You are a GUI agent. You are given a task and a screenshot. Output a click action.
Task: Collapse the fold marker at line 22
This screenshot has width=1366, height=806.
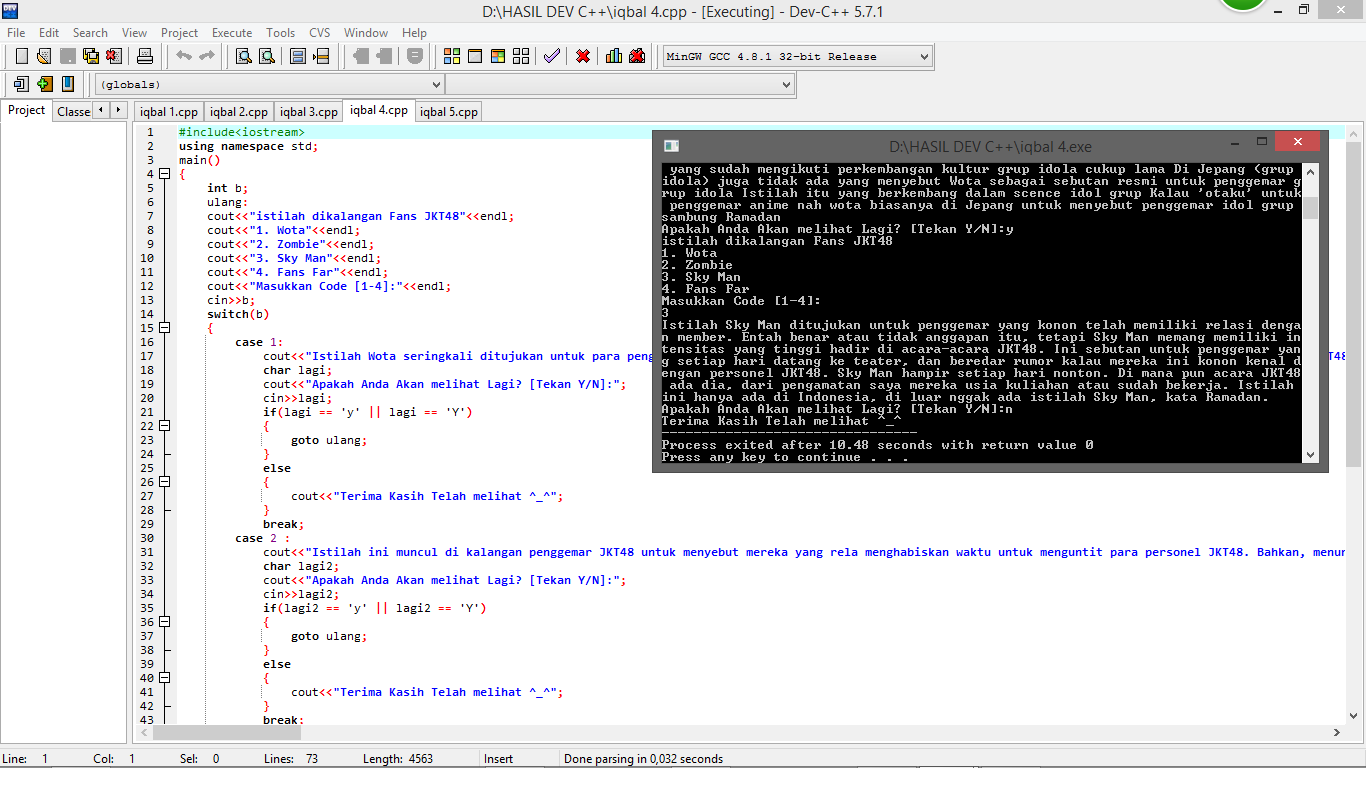[164, 426]
